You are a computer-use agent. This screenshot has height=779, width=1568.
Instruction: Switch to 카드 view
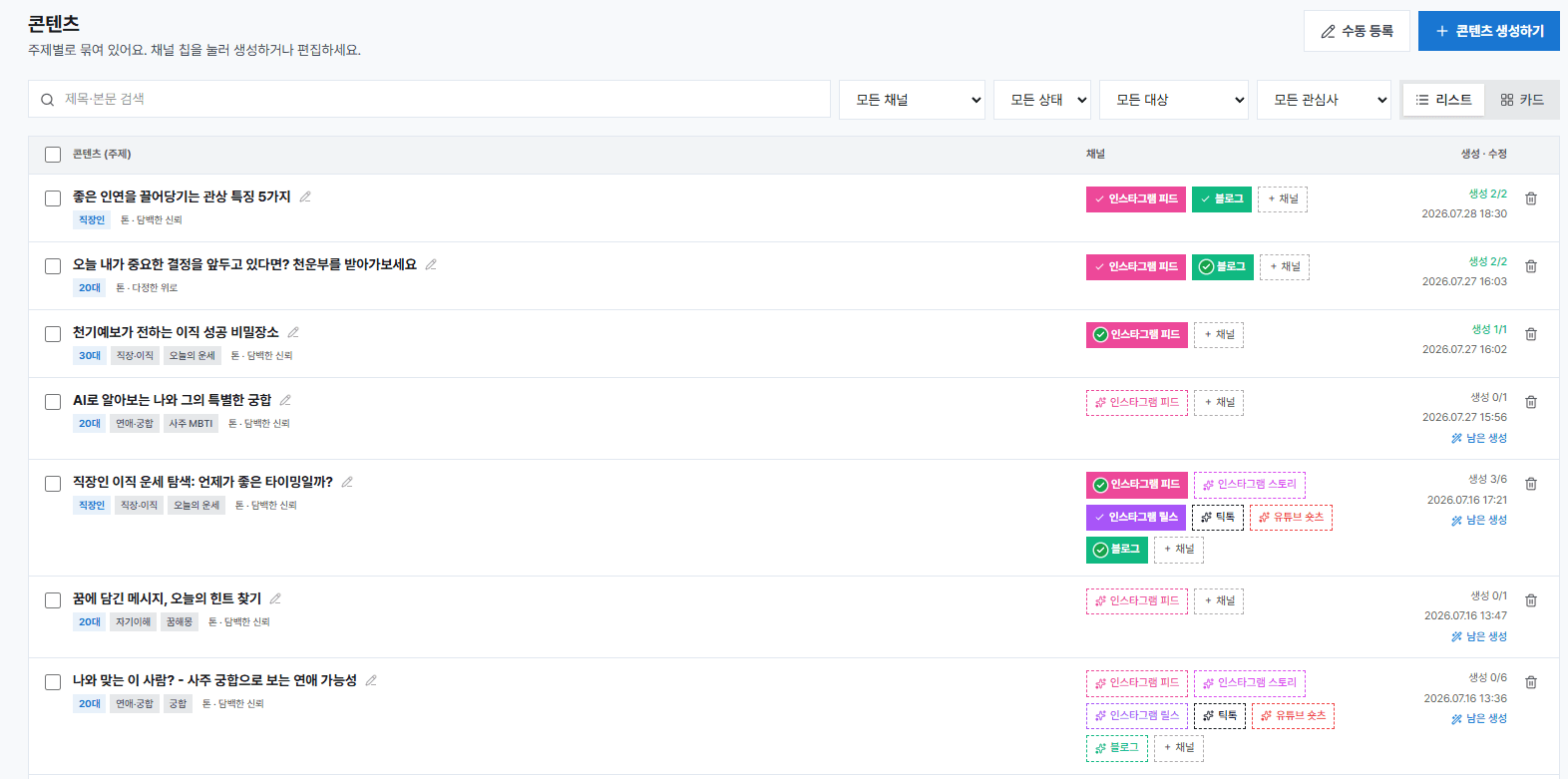(x=1521, y=100)
